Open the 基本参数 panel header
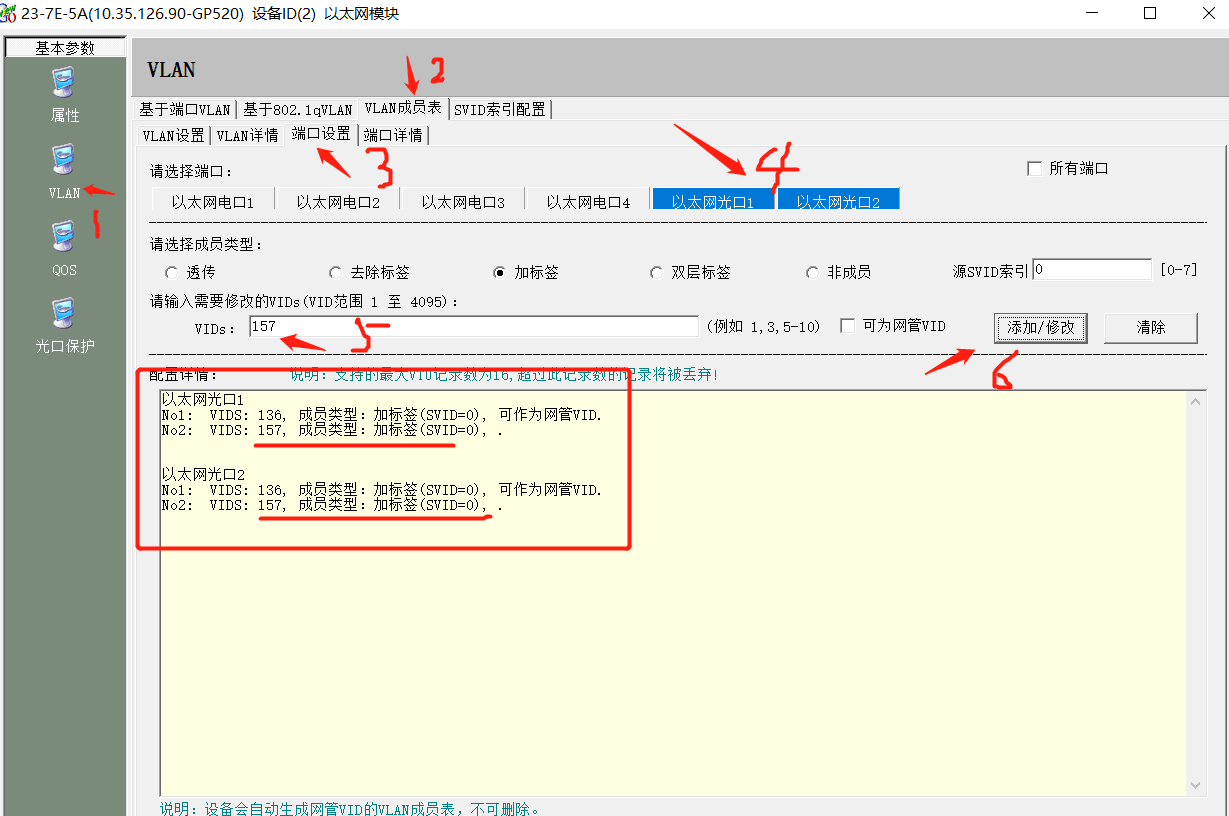Viewport: 1229px width, 816px height. click(65, 48)
